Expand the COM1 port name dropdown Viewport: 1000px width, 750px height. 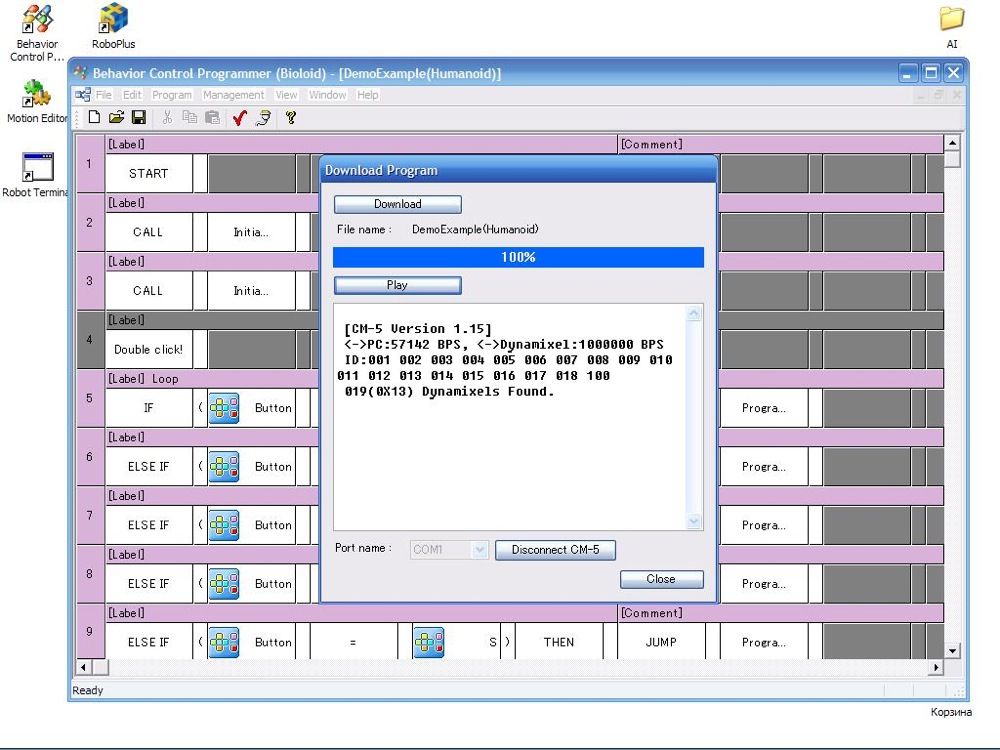pyautogui.click(x=480, y=550)
